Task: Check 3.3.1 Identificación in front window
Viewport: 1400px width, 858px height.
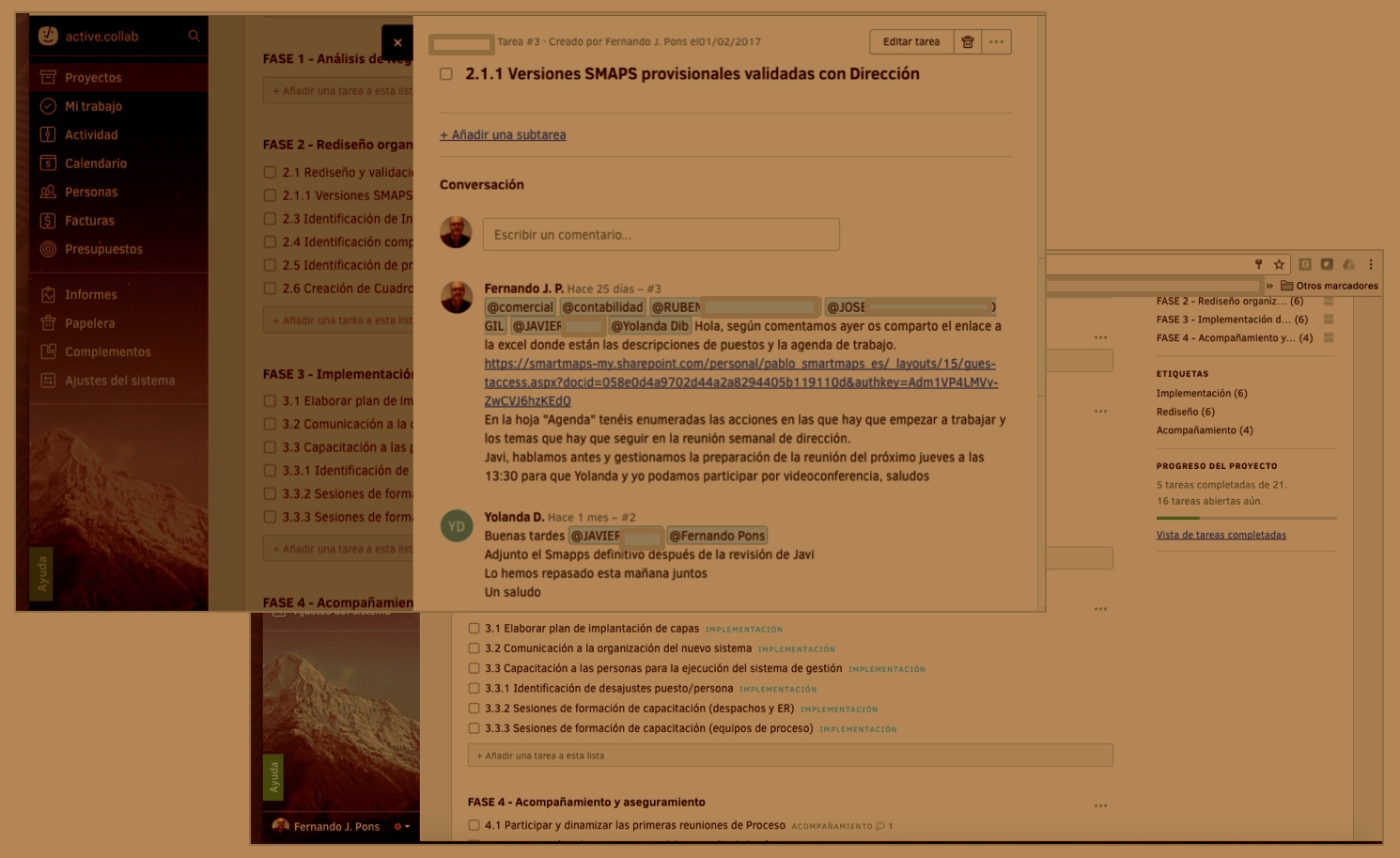Action: coord(270,470)
